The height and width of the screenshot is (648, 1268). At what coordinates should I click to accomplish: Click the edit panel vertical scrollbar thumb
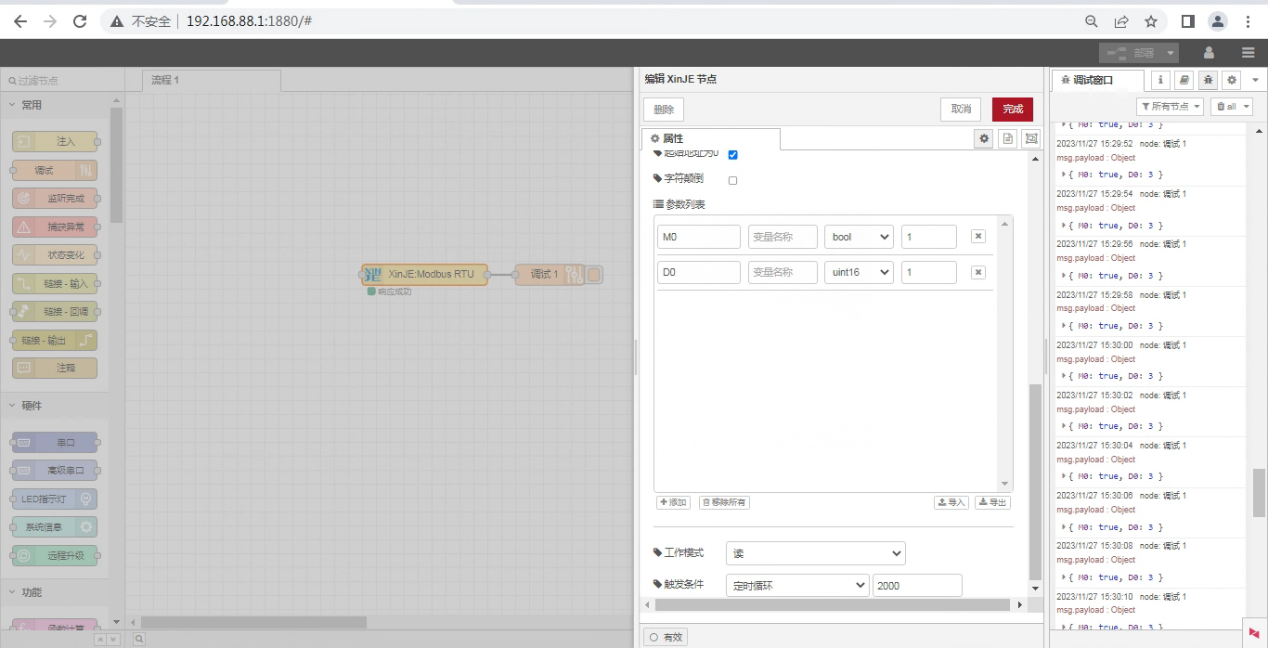[1035, 480]
